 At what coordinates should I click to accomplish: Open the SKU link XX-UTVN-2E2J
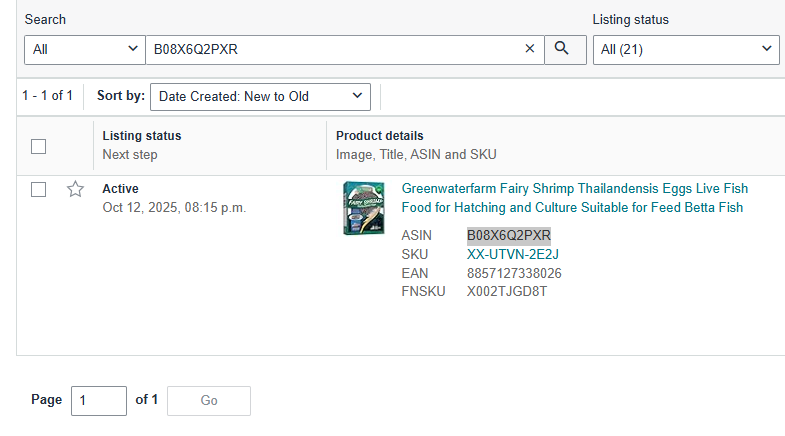513,254
